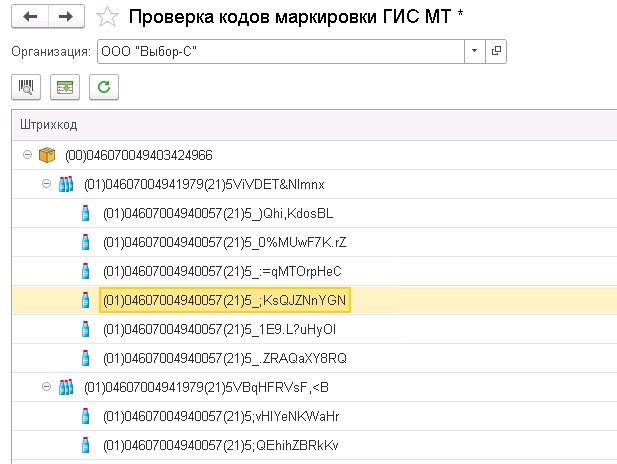617x464 pixels.
Task: Click the bottle icon of 5_.ZRAQaXY8RQ row
Action: point(85,358)
